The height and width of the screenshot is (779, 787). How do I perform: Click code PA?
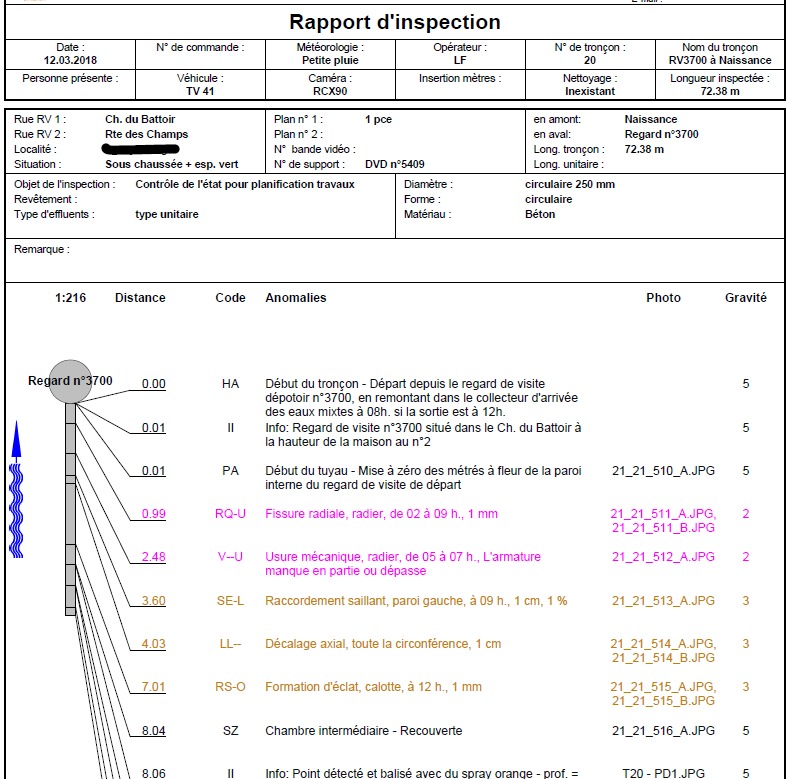(230, 471)
